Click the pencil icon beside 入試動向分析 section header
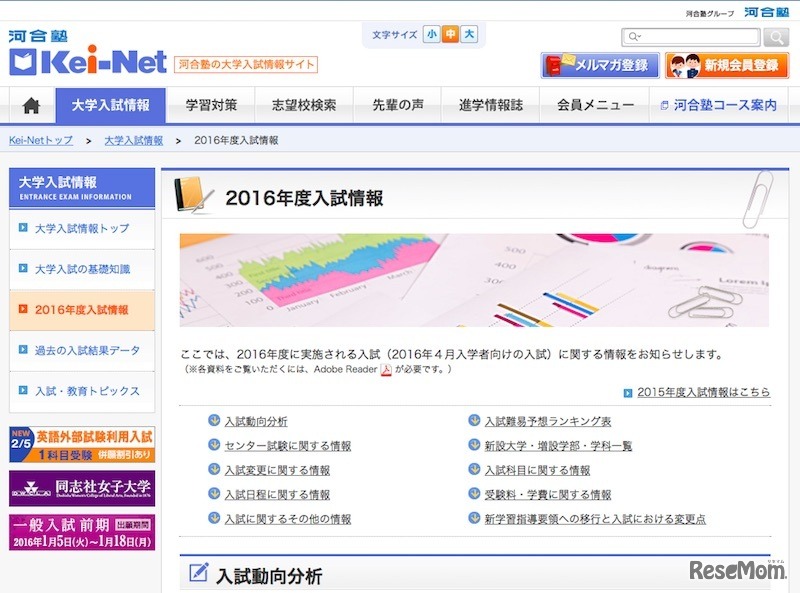This screenshot has height=593, width=800. pos(200,573)
